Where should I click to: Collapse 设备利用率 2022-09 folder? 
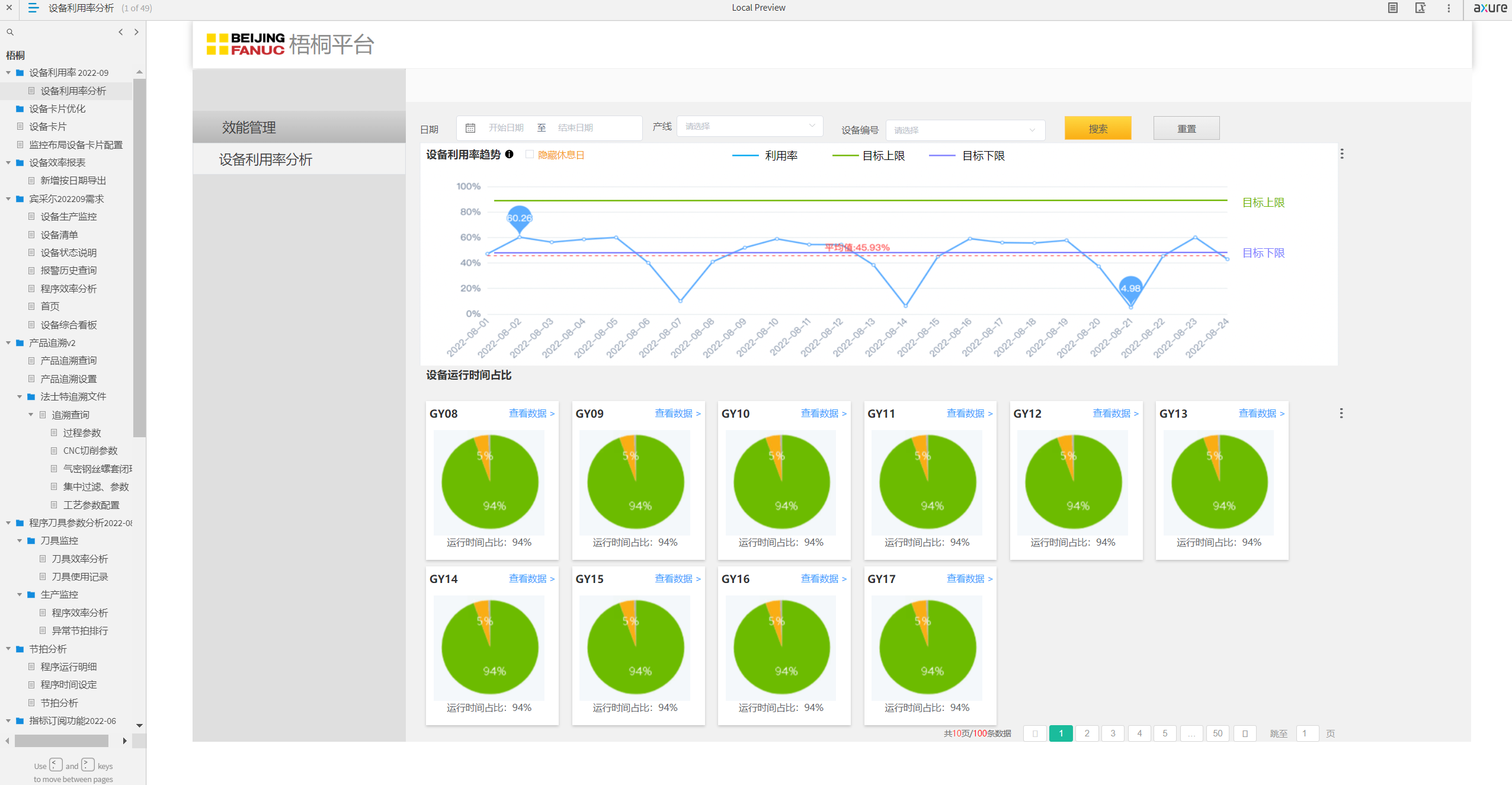pos(8,73)
